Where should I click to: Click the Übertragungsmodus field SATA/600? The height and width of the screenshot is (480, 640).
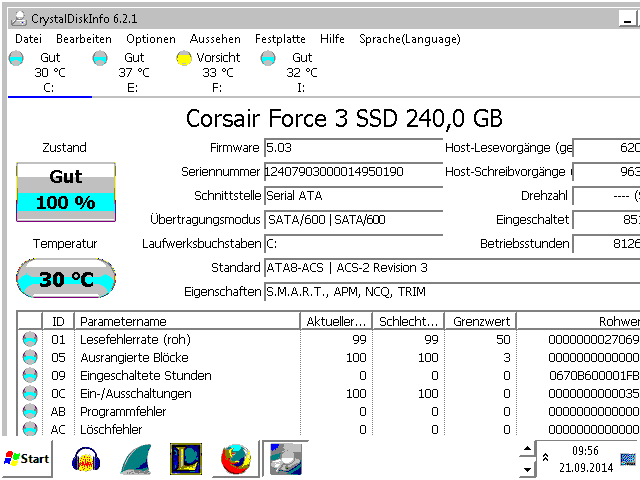pos(353,220)
